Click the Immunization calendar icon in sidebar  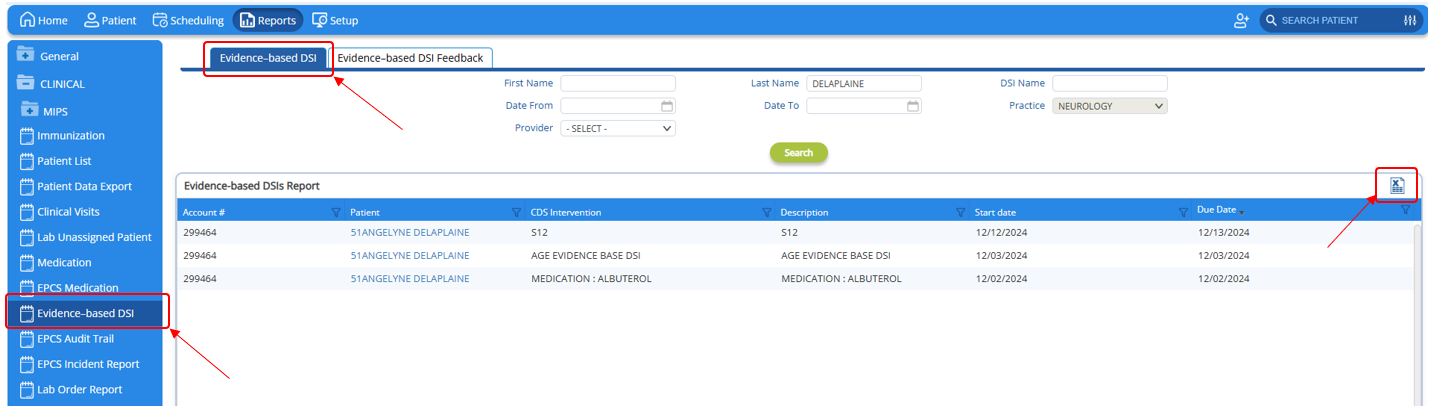27,136
